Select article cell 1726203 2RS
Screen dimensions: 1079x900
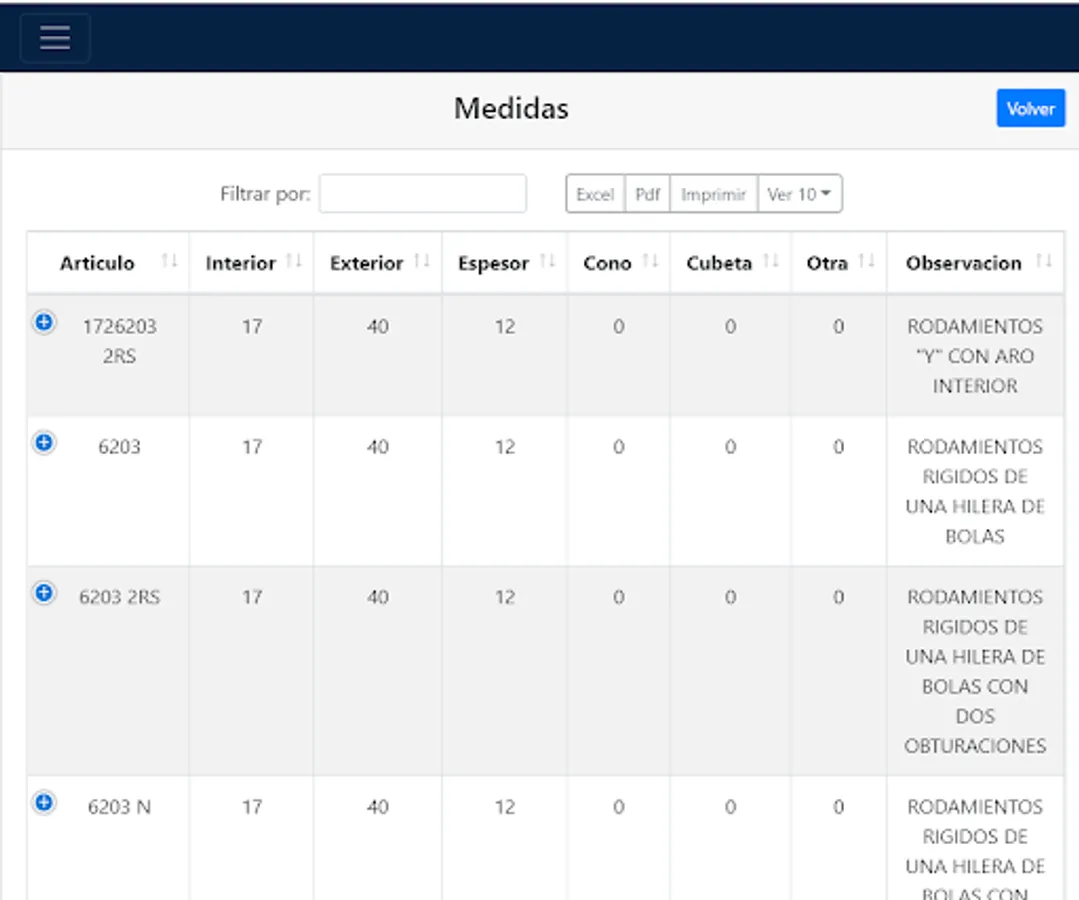[120, 341]
